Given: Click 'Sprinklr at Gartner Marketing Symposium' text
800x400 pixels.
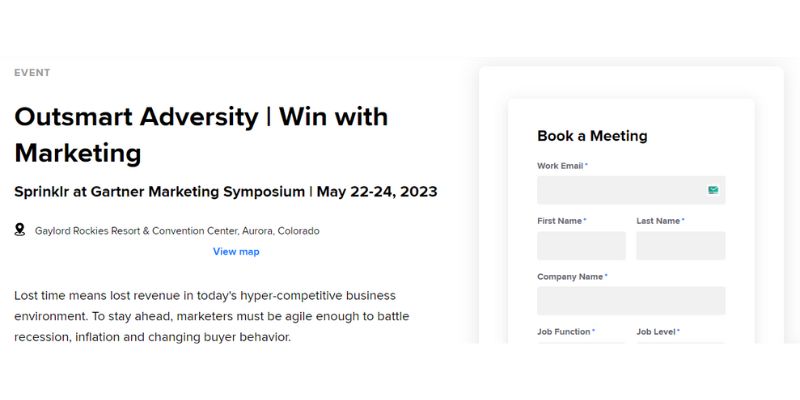Looking at the screenshot, I should pos(160,191).
